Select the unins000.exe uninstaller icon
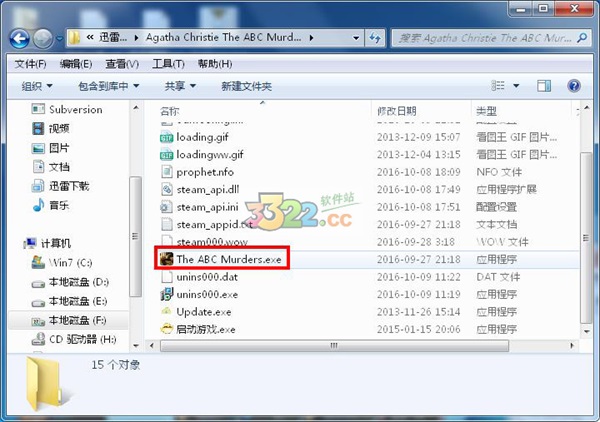This screenshot has width=600, height=422. pos(166,294)
